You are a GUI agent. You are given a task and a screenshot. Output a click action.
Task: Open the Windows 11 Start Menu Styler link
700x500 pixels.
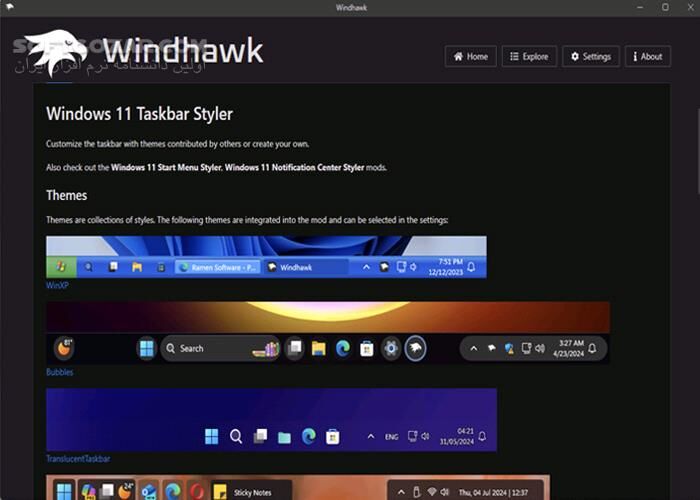[x=166, y=167]
